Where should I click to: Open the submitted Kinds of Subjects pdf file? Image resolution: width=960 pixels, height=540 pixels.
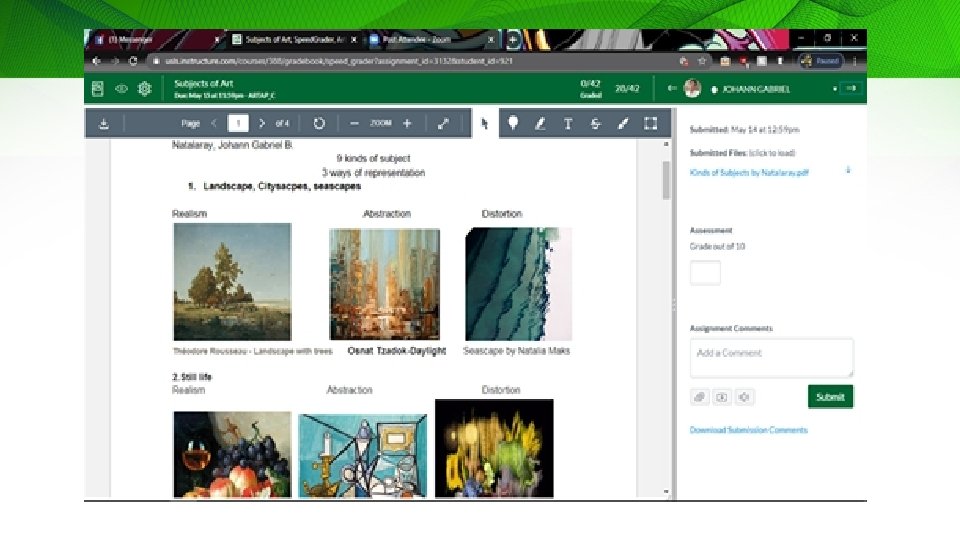click(749, 173)
